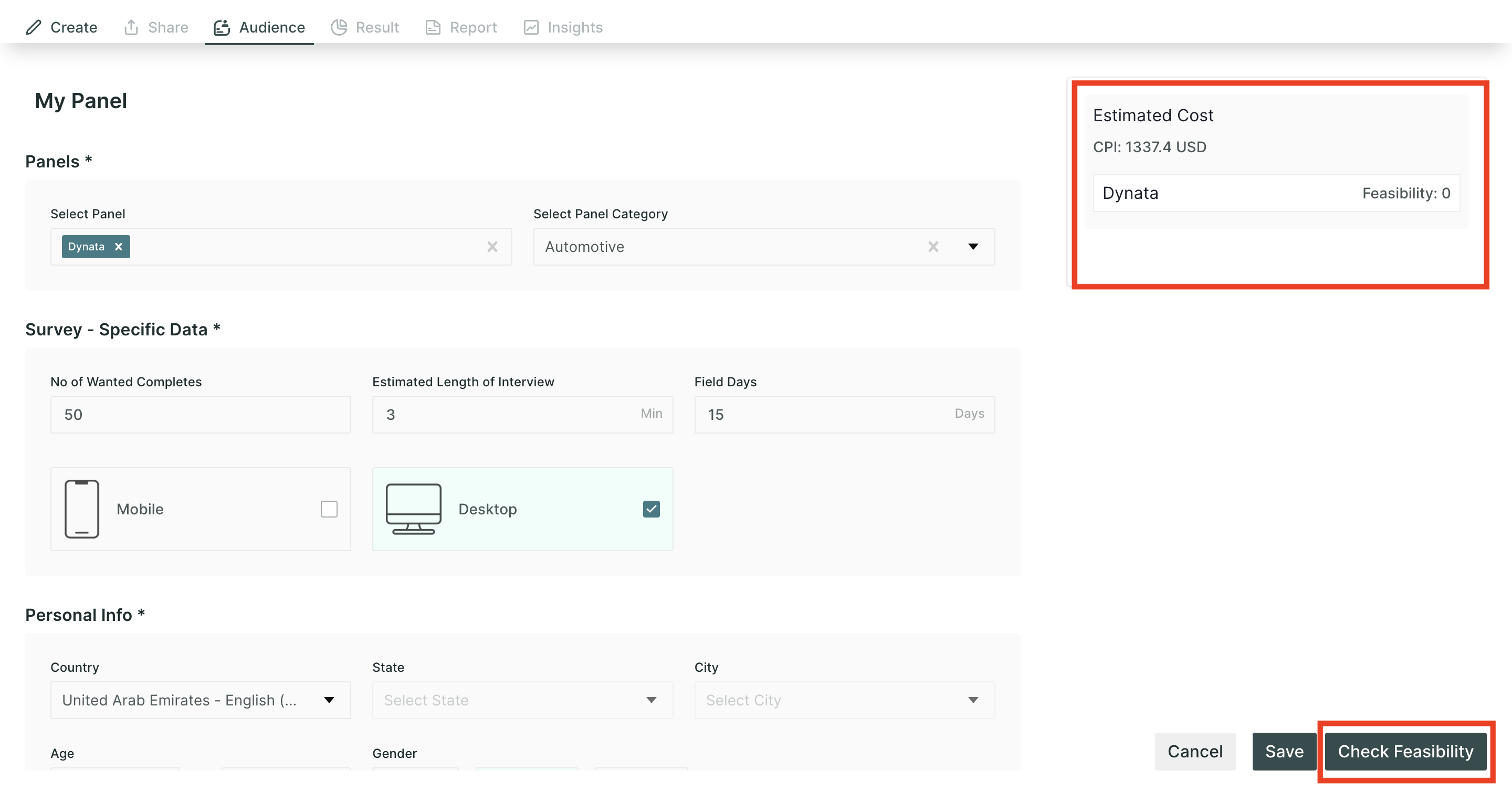
Task: Enable the Mobile device checkbox
Action: tap(329, 509)
